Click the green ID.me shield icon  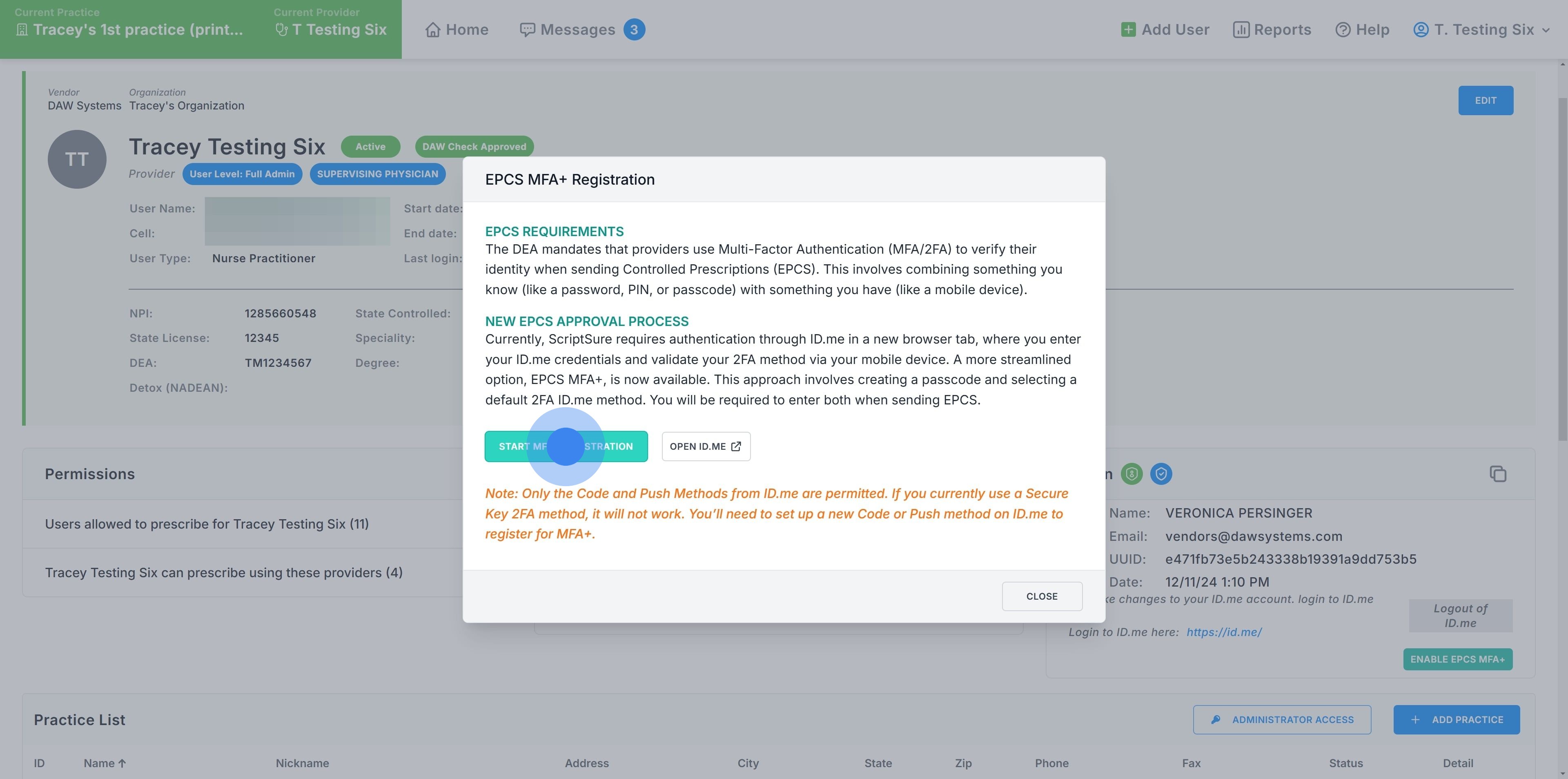[1131, 474]
